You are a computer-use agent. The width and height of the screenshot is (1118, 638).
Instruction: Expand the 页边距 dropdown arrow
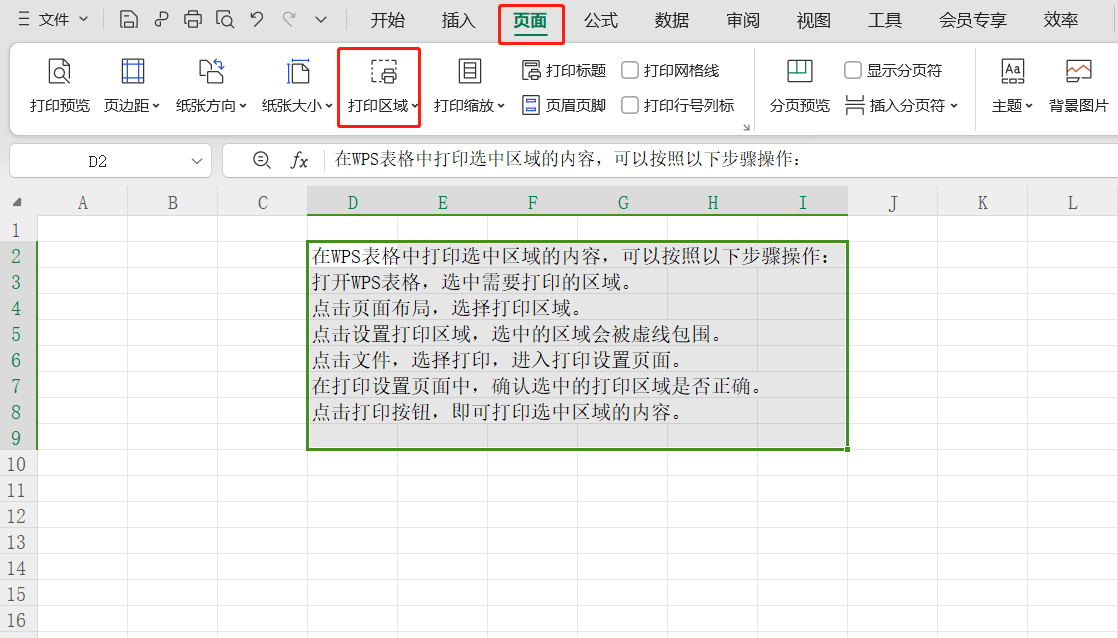155,106
